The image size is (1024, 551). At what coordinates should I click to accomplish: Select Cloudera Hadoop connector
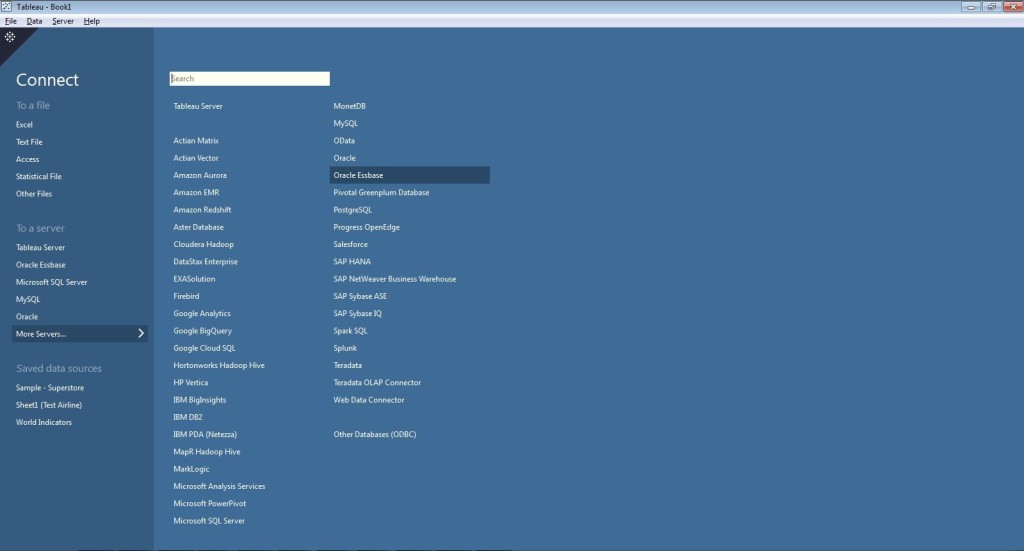(203, 244)
